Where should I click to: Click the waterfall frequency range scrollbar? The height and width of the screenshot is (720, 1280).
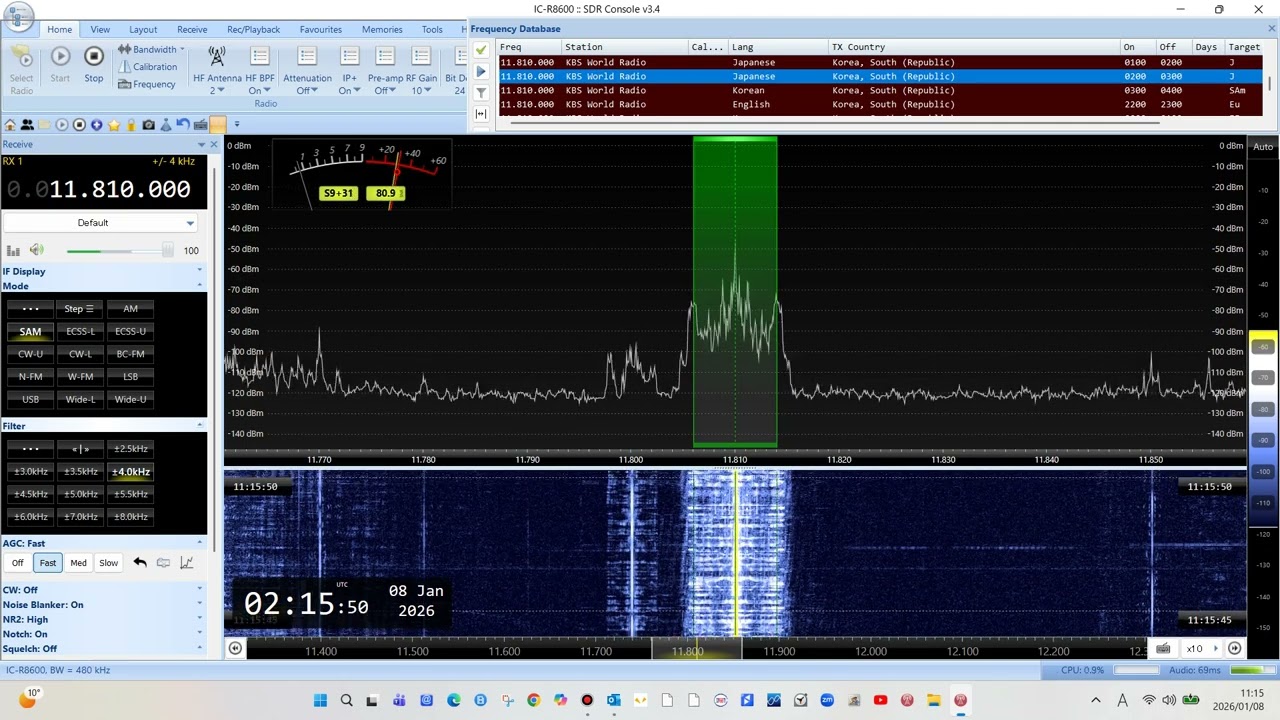[x=698, y=650]
